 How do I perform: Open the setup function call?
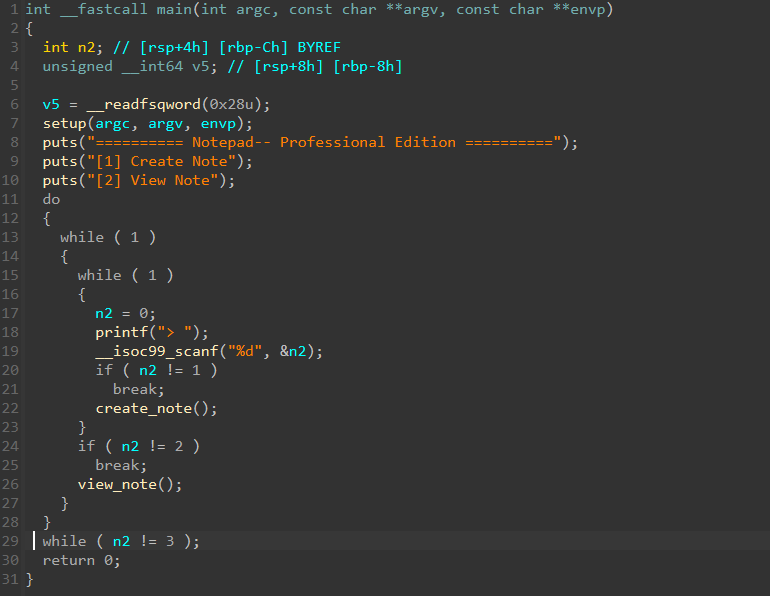(x=64, y=123)
